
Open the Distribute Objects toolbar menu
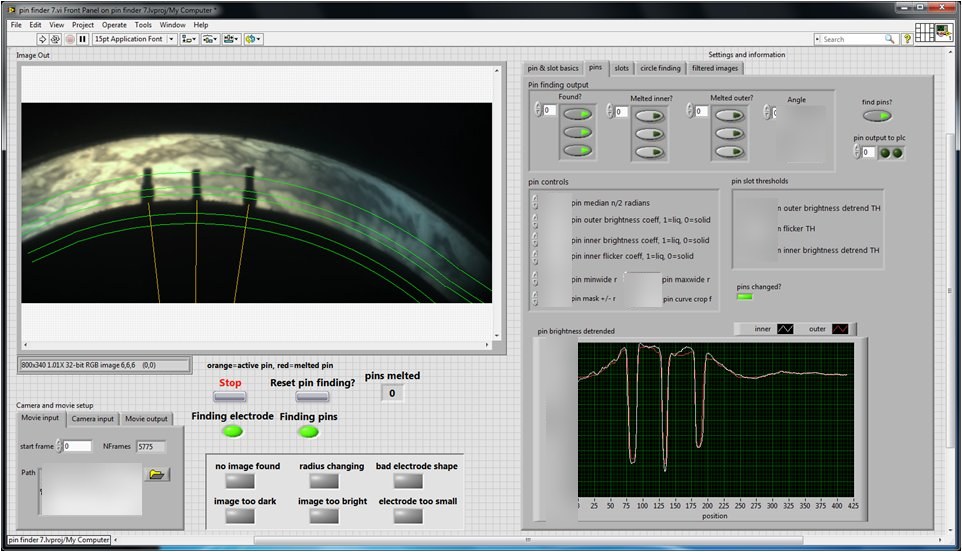coord(210,39)
